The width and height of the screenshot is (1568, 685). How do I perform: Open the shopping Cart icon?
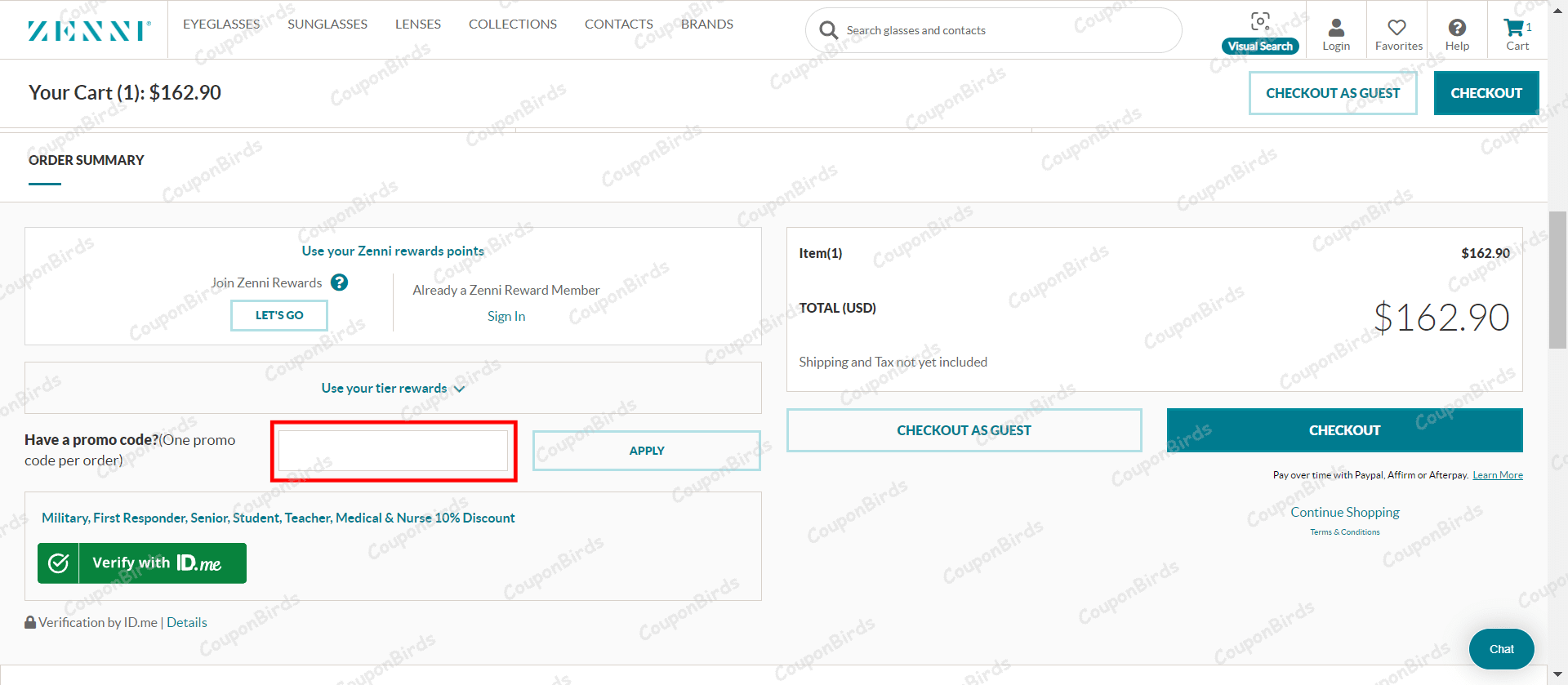click(1514, 29)
